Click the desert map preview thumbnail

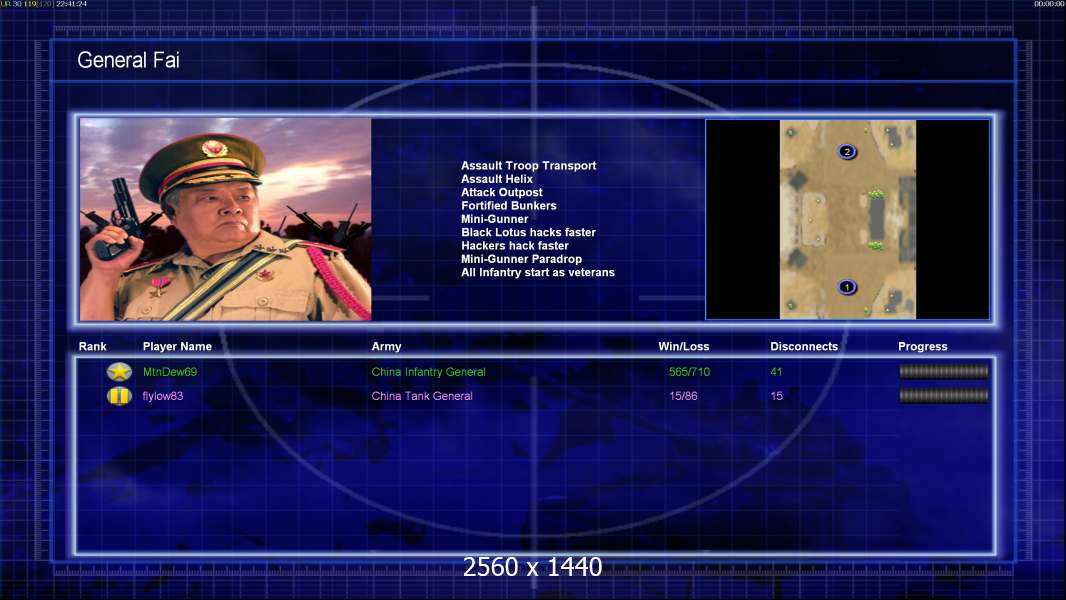(x=848, y=219)
